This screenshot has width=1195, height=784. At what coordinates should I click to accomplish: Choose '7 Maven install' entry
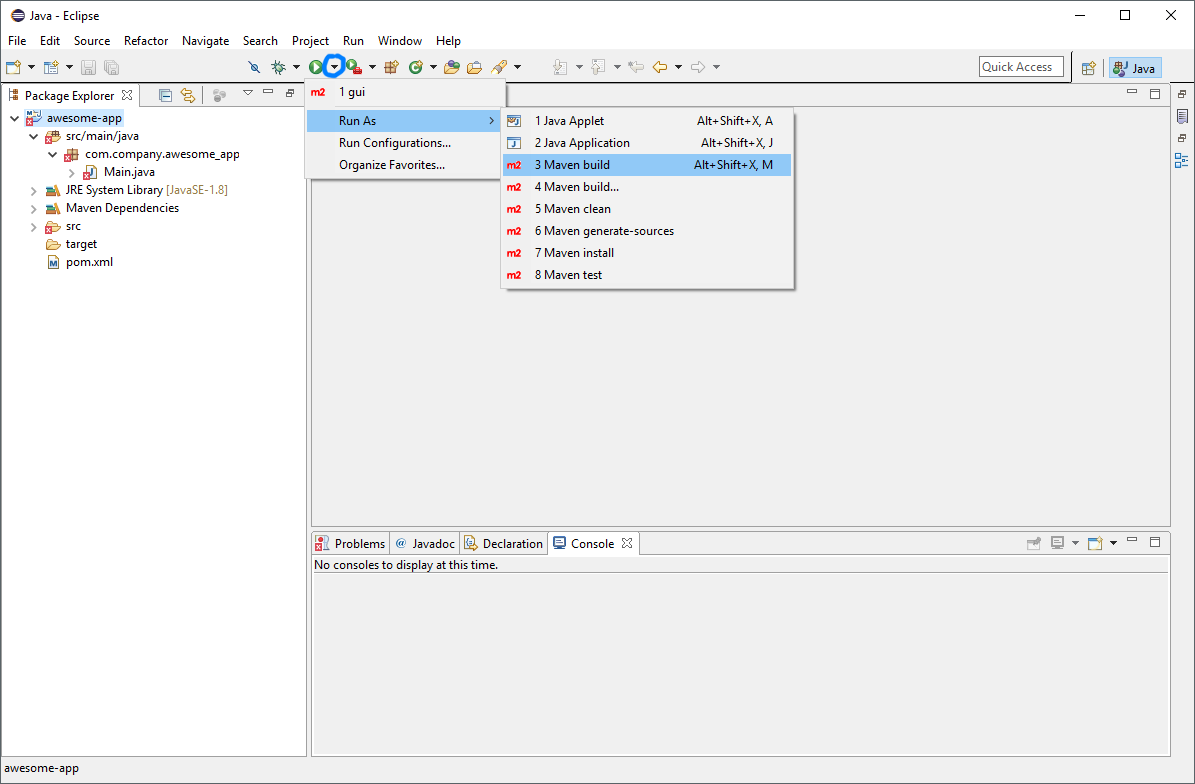pyautogui.click(x=647, y=253)
